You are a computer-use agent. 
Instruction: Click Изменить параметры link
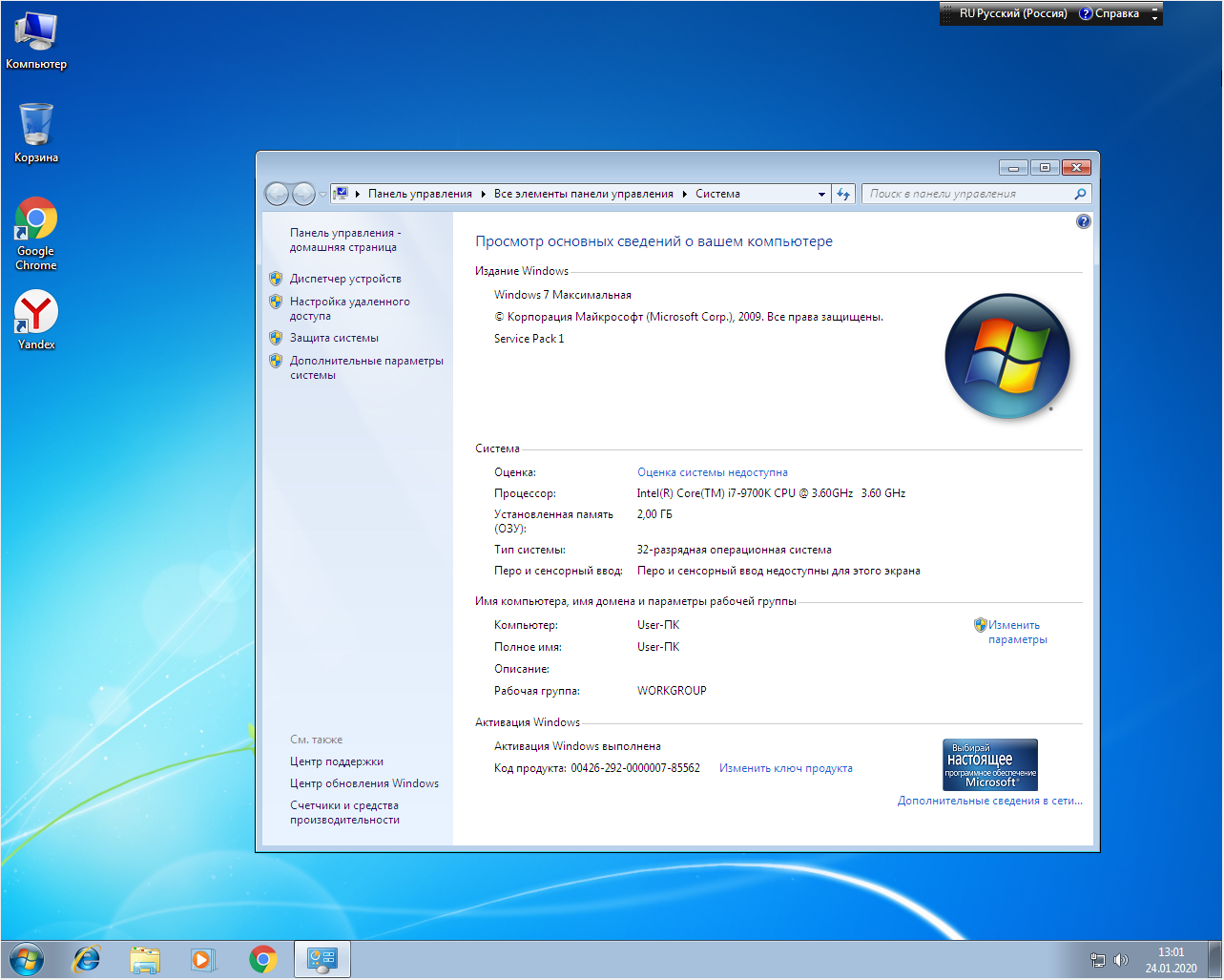[x=1017, y=632]
